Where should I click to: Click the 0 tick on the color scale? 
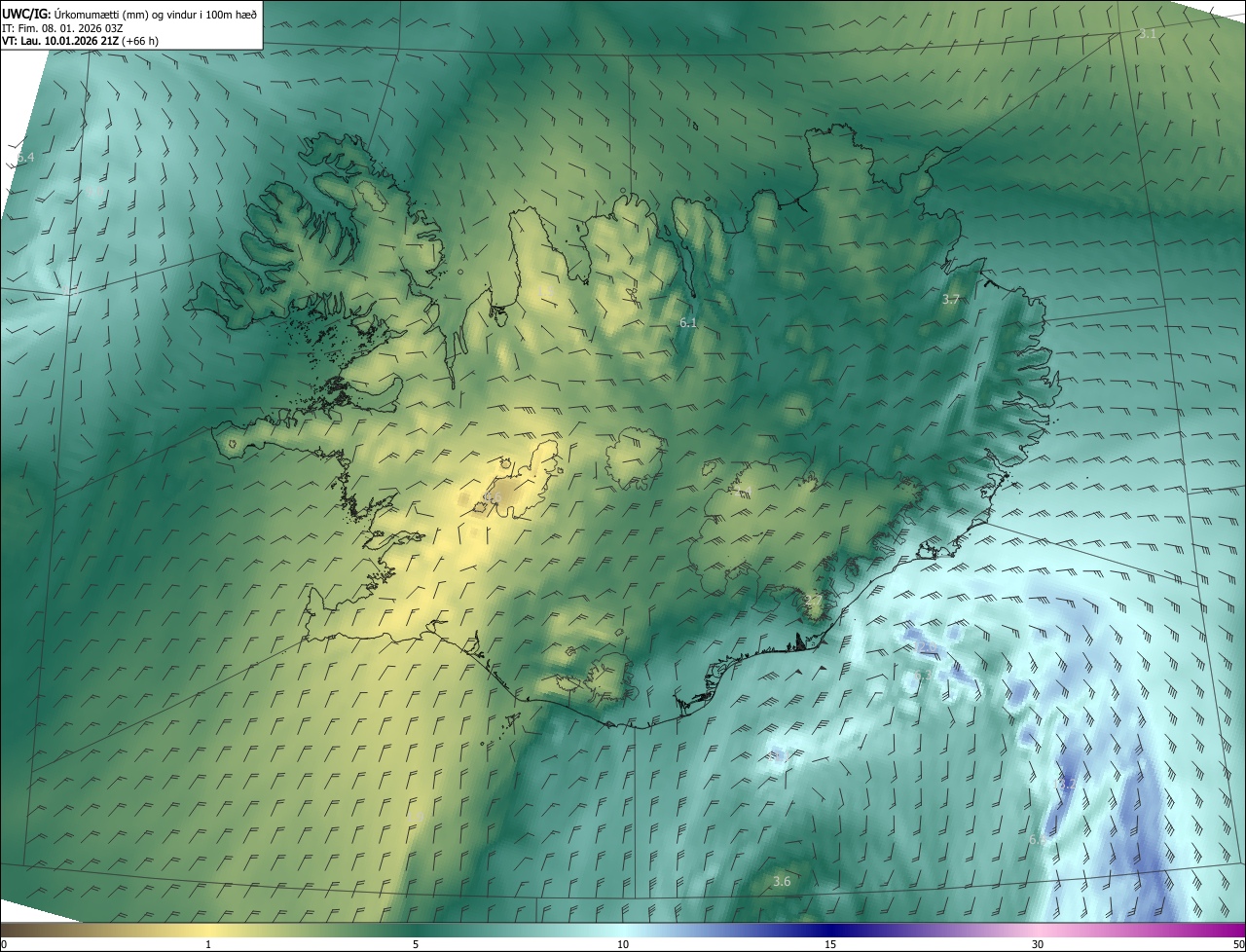point(4,945)
